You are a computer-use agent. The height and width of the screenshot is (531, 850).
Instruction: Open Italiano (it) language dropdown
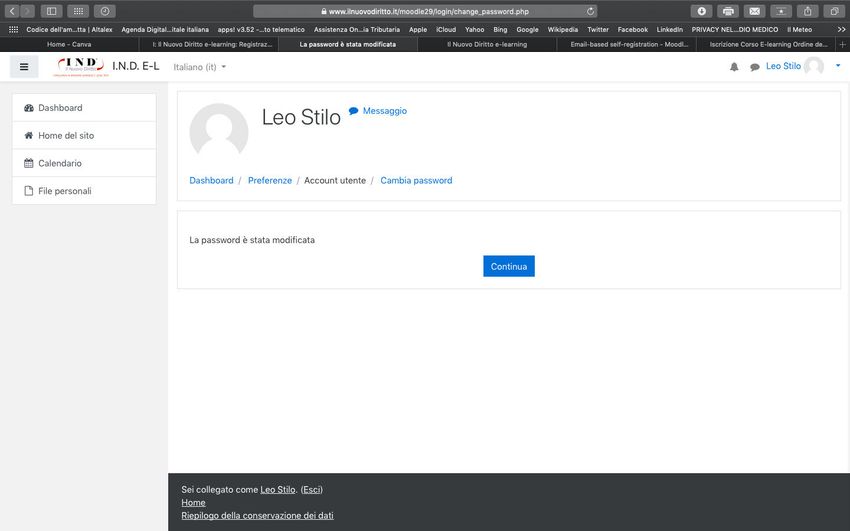(x=199, y=67)
